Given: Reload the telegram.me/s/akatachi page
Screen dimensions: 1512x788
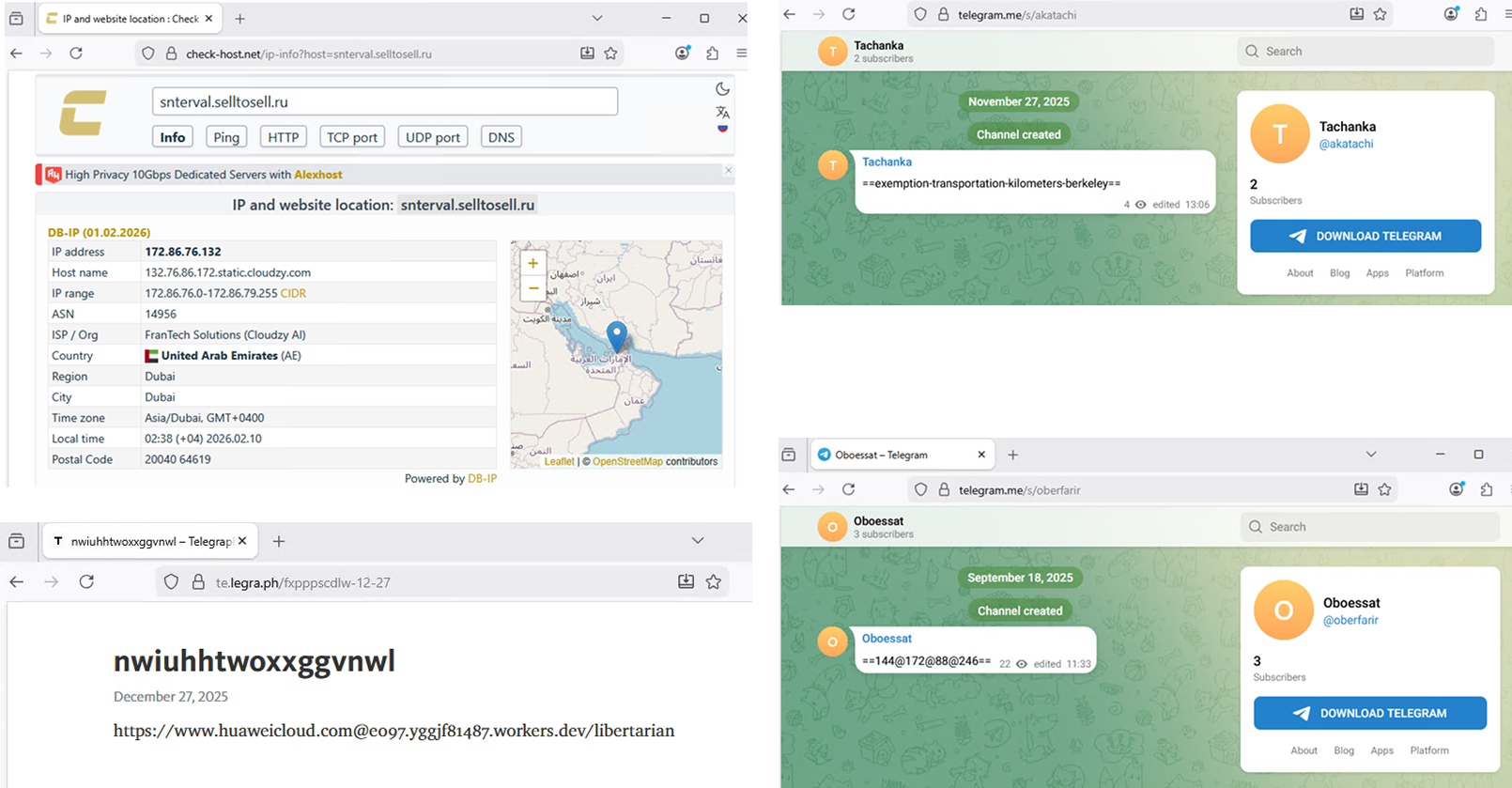Looking at the screenshot, I should [849, 14].
